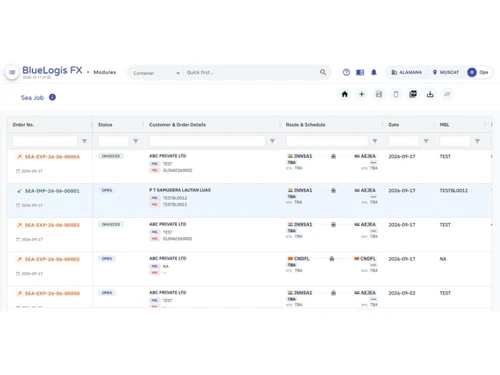Open the ALAMANA company selector
500x375 pixels.
[407, 72]
